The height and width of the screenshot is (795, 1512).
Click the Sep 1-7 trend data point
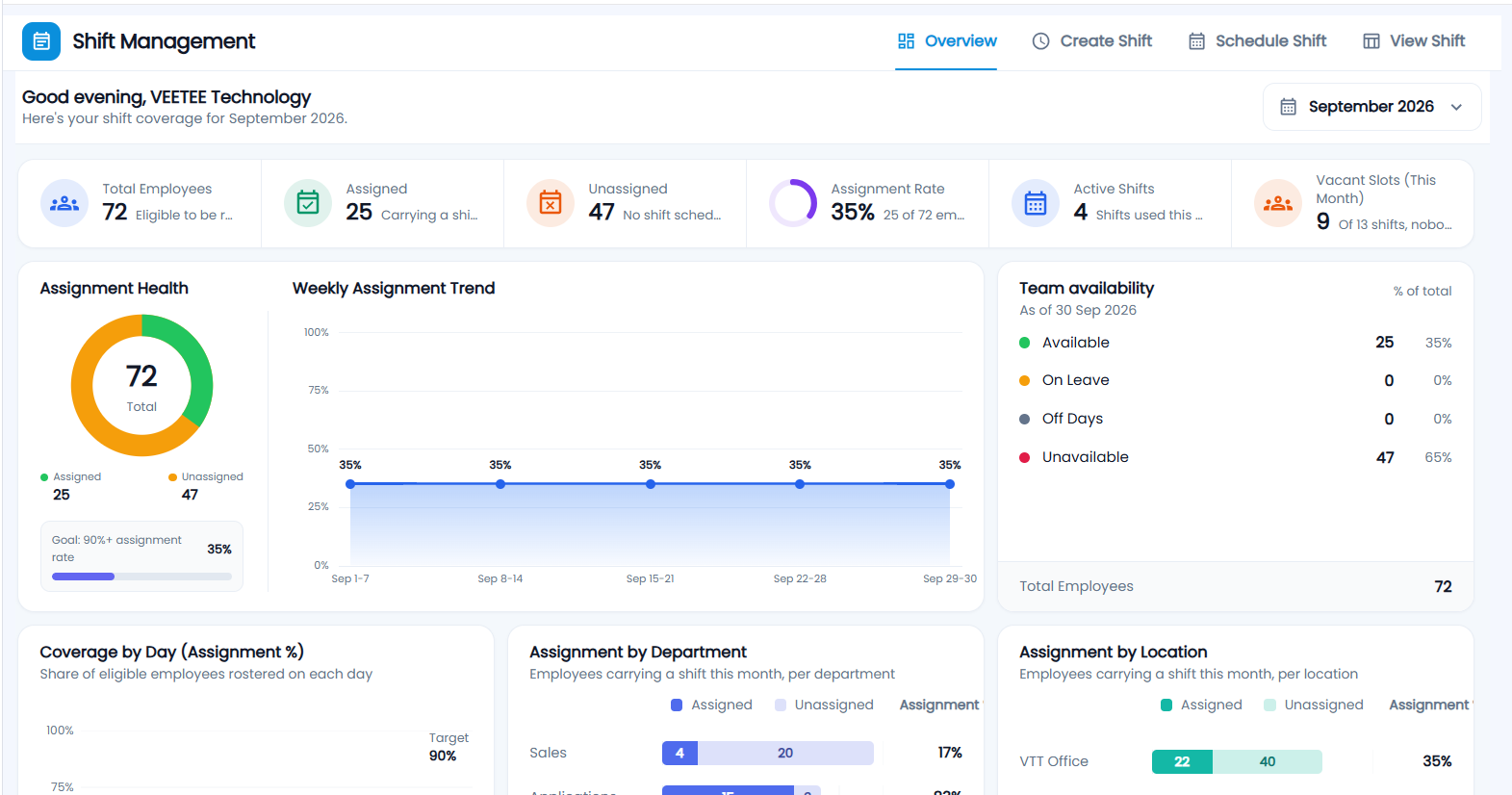tap(350, 484)
